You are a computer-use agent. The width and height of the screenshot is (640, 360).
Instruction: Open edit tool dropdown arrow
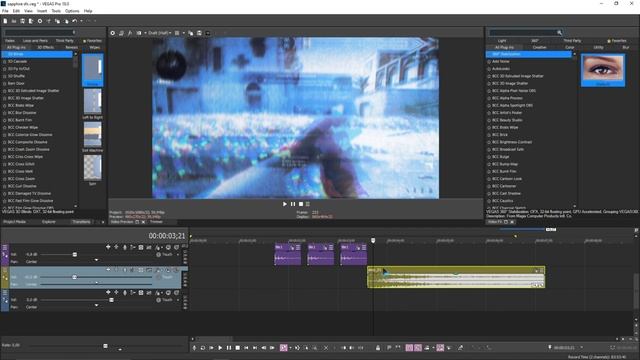coord(290,348)
